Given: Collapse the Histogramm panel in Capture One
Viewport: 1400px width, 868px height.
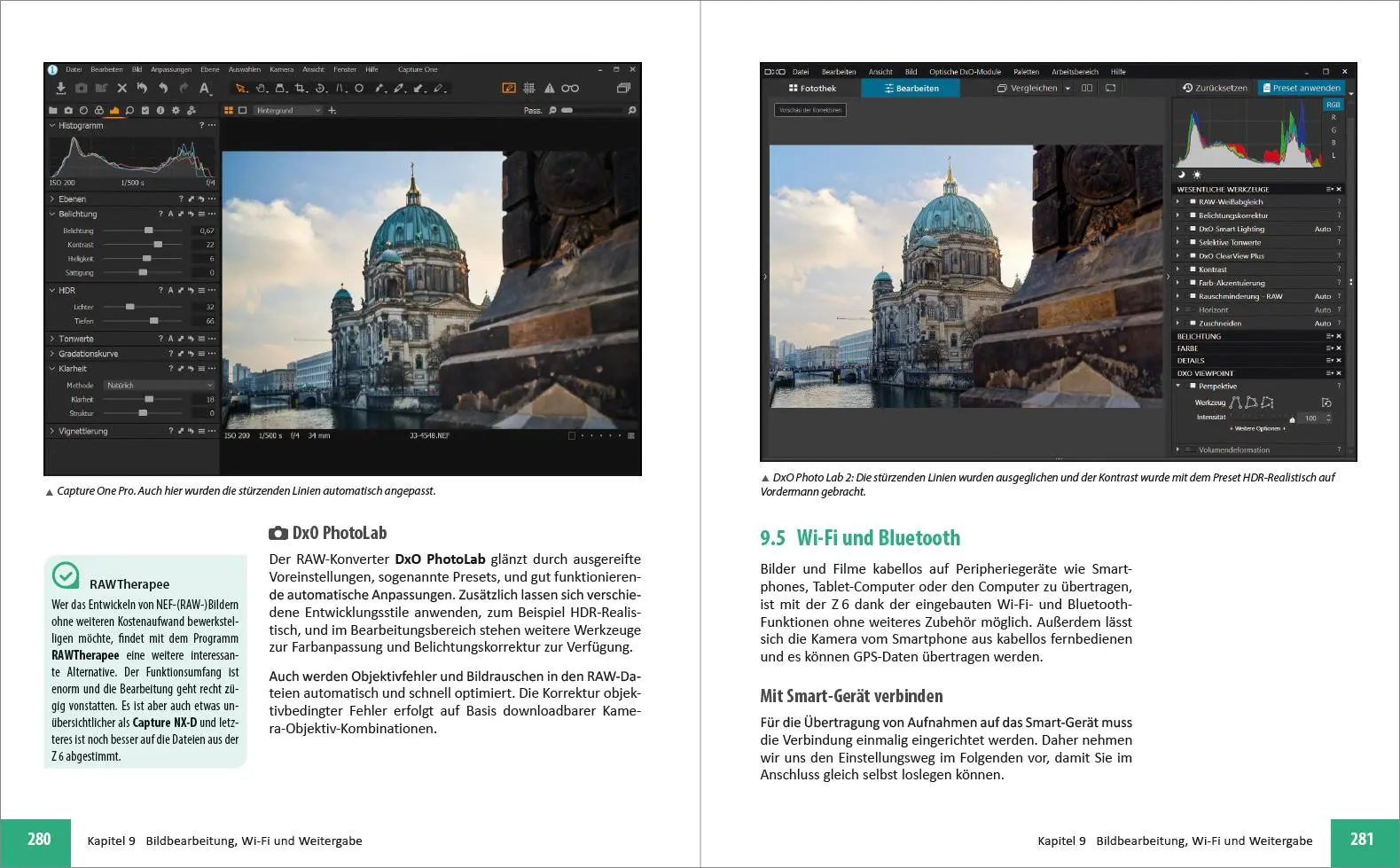Looking at the screenshot, I should point(52,126).
